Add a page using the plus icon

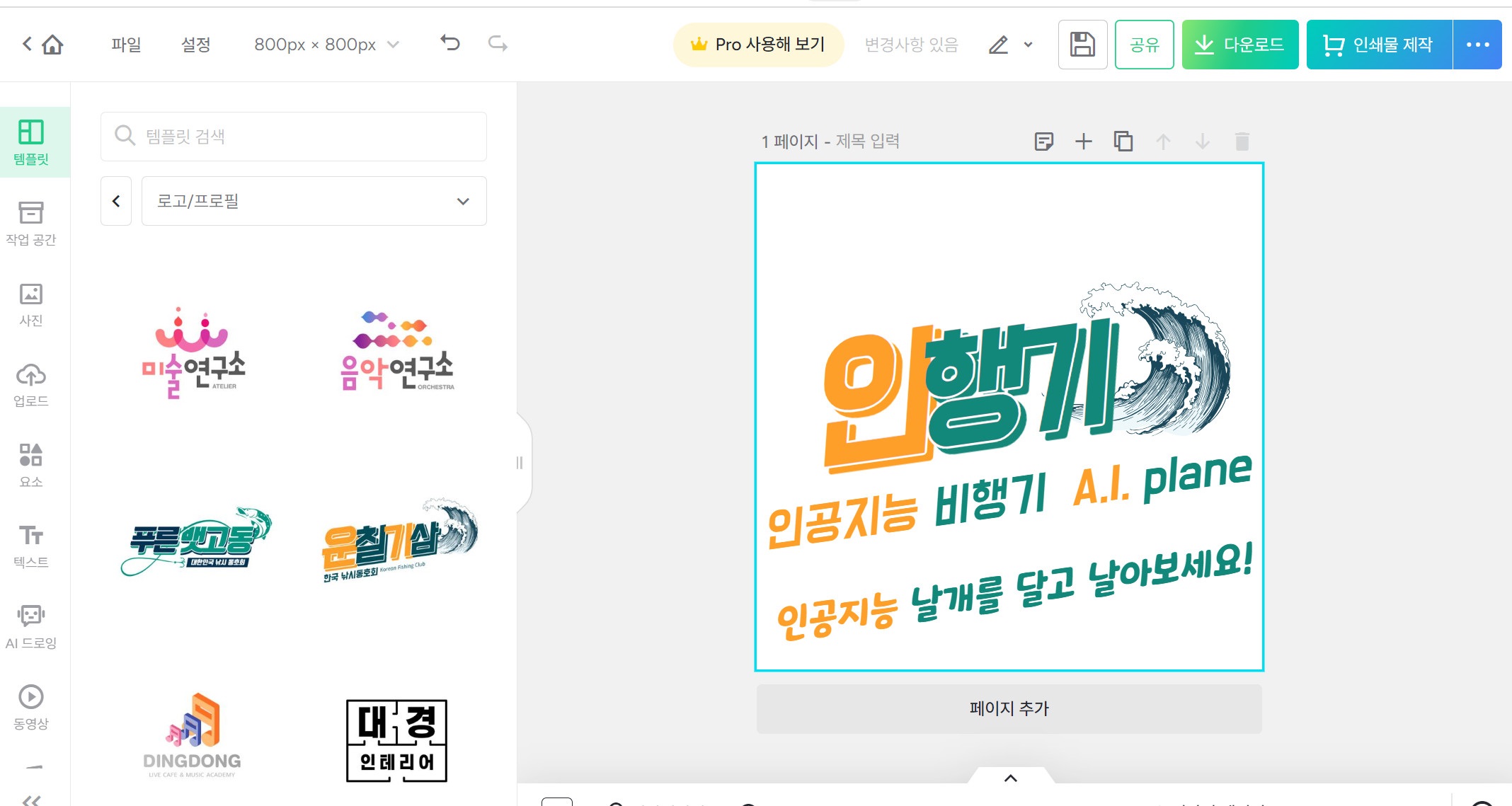[x=1084, y=142]
